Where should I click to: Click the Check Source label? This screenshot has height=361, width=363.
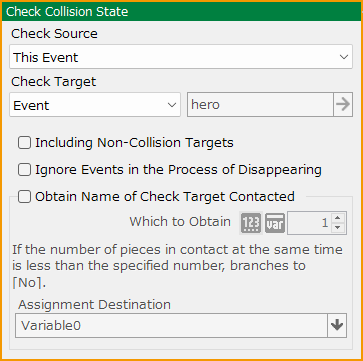(x=54, y=33)
